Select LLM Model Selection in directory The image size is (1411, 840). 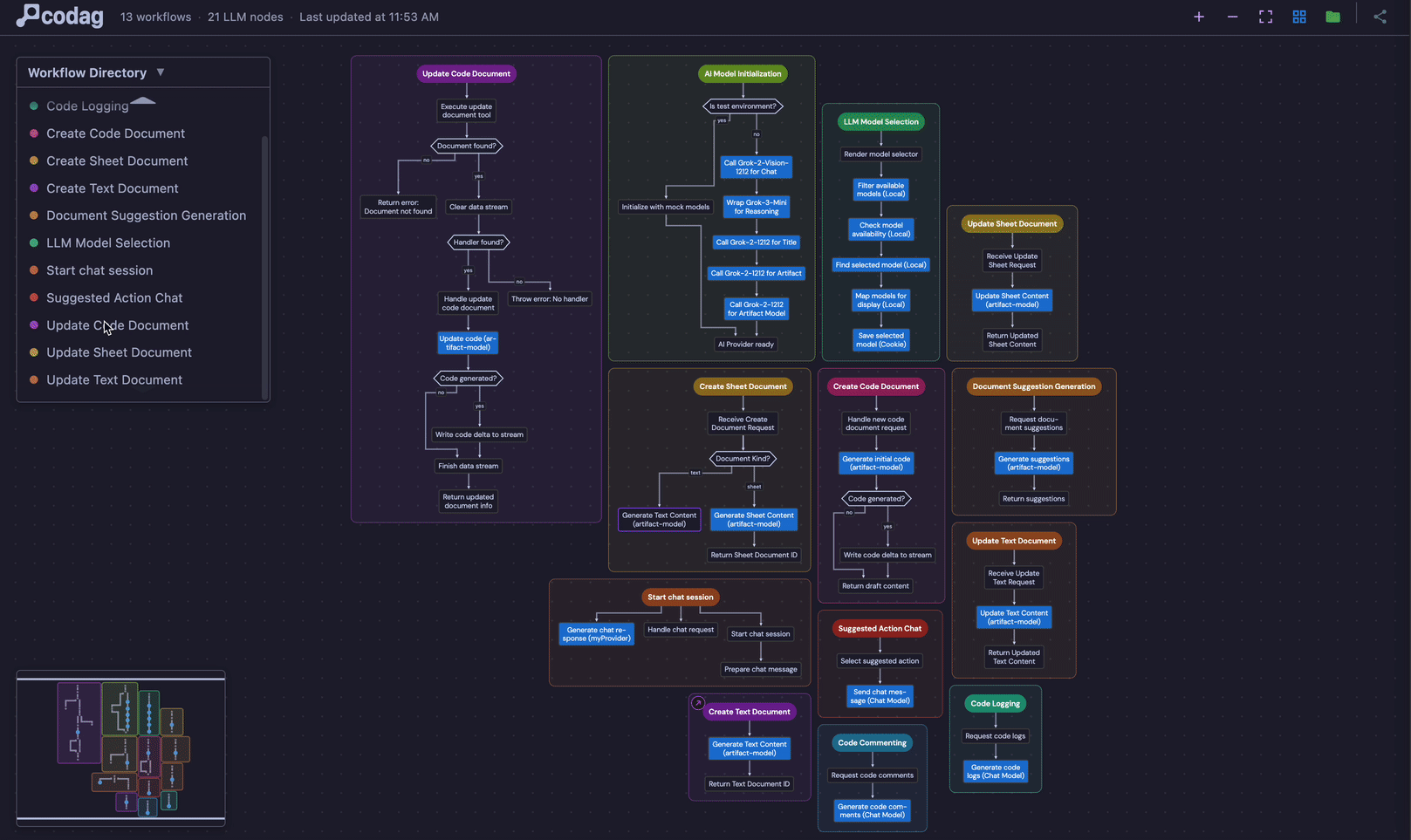(108, 243)
